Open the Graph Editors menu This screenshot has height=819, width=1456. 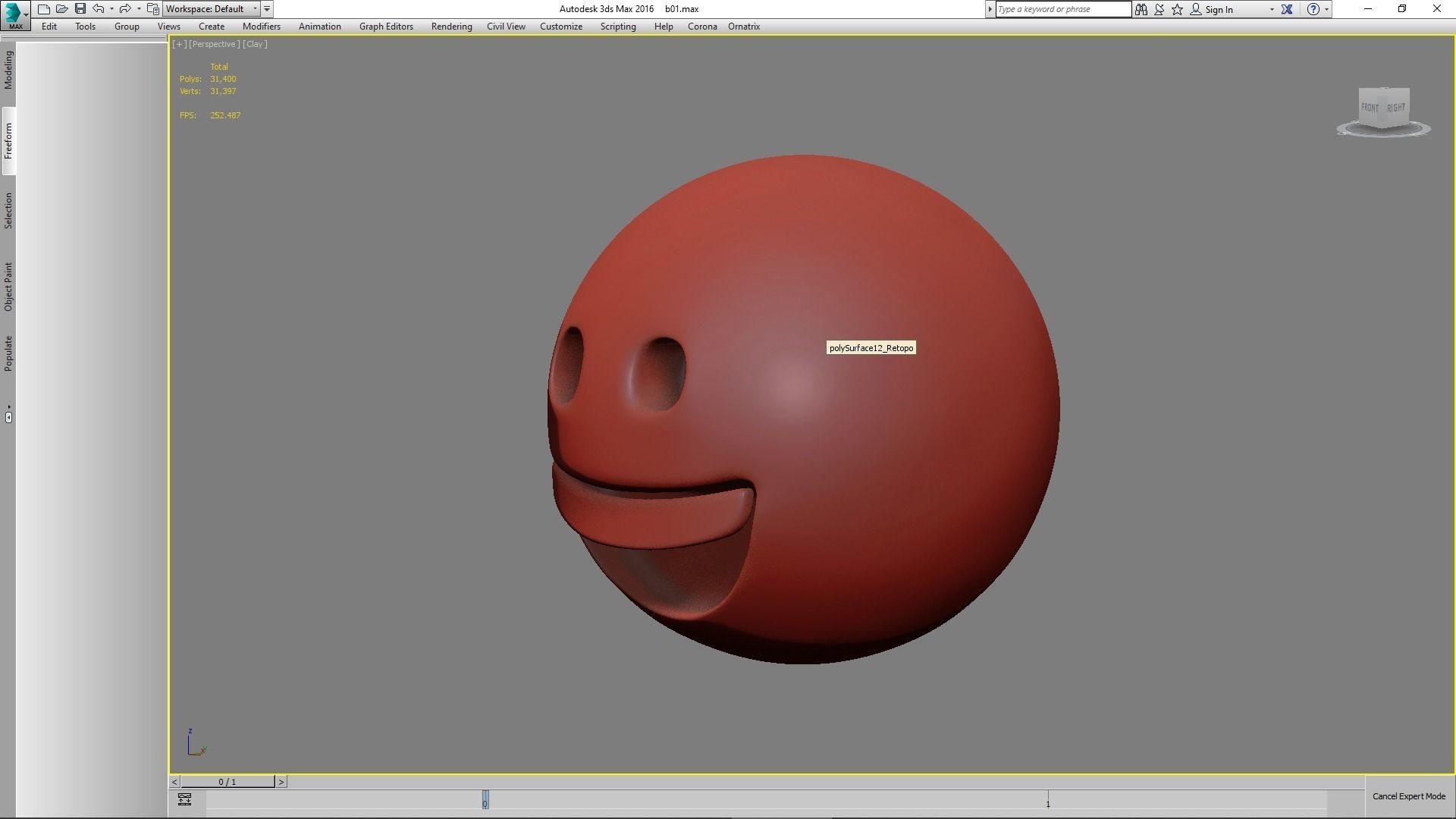(386, 27)
